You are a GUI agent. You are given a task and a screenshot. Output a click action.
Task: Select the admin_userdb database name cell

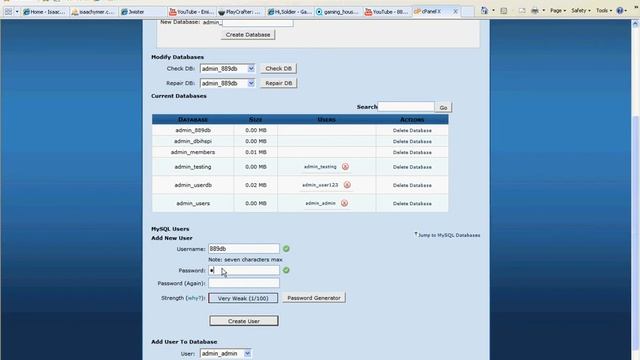tap(193, 185)
